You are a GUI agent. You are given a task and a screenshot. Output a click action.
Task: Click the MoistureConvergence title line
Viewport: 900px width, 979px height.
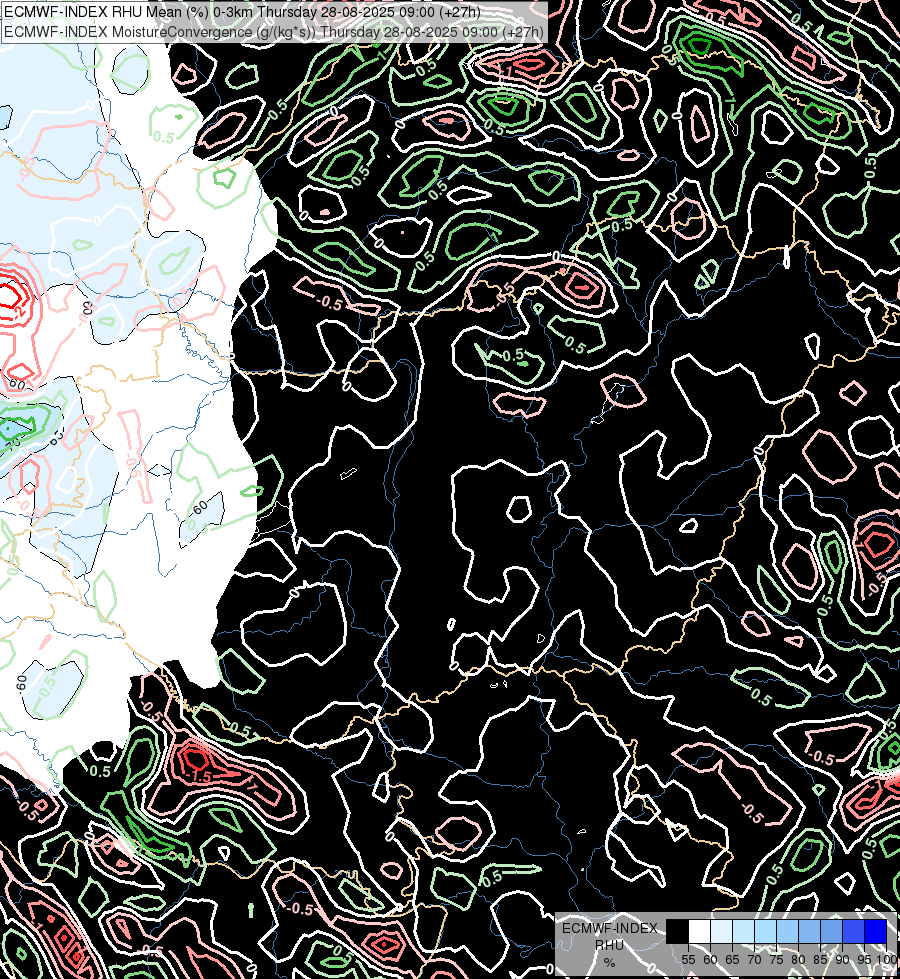coord(274,32)
